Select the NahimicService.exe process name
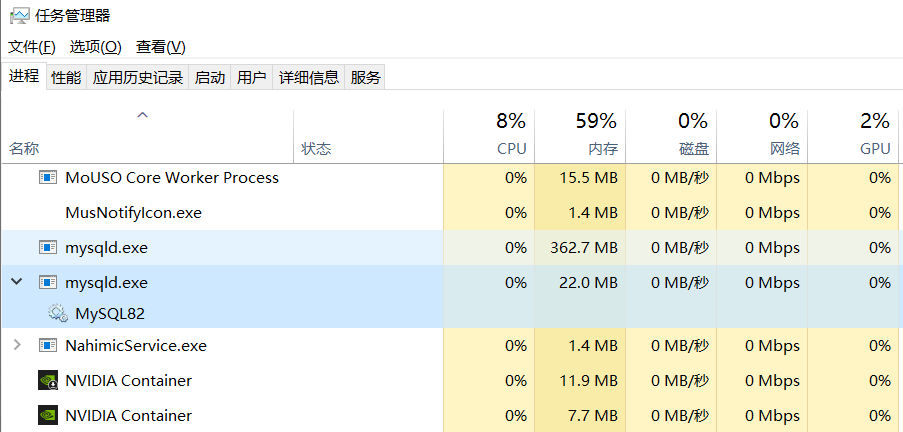The width and height of the screenshot is (903, 432). (x=136, y=346)
